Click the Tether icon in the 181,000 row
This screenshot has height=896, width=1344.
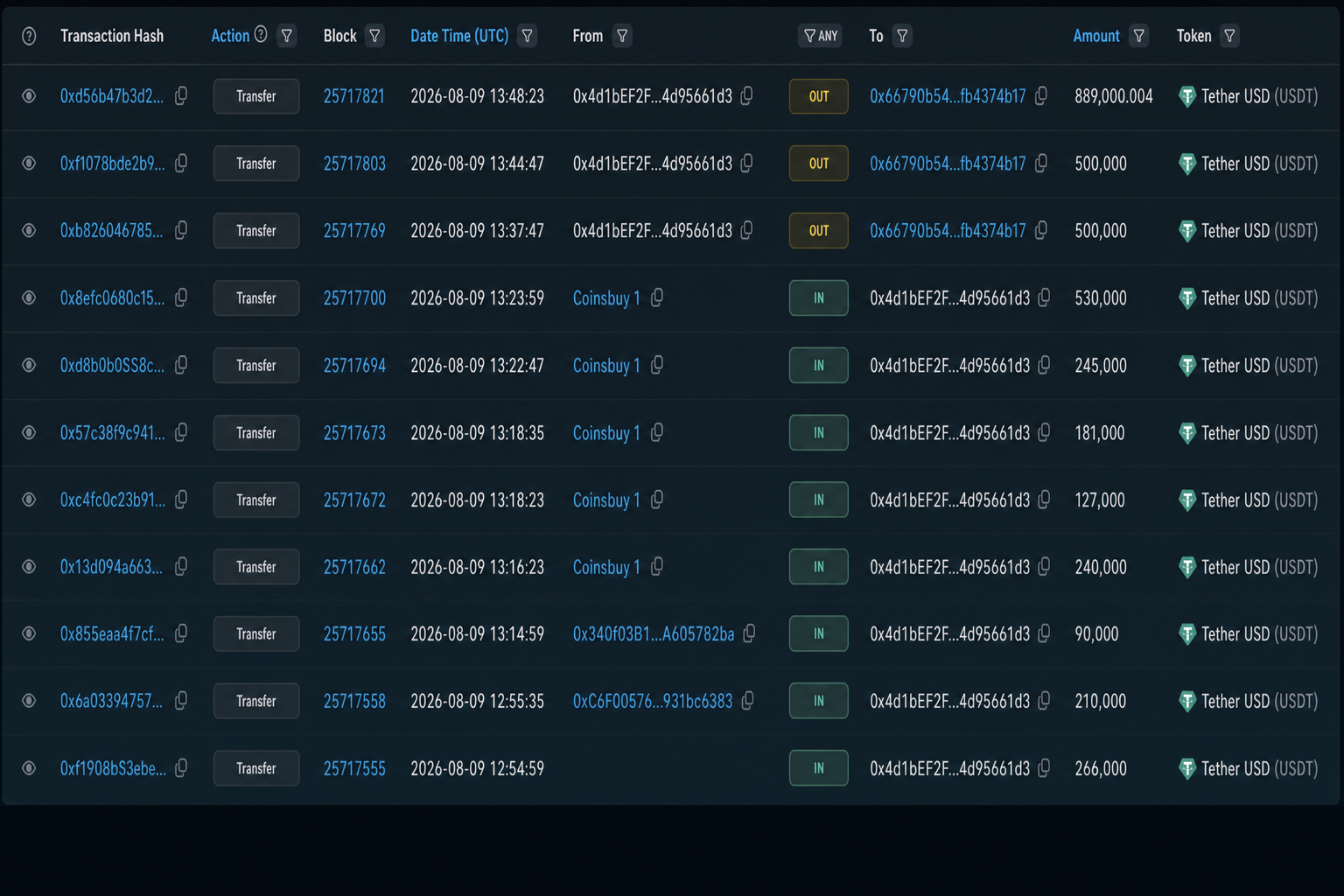point(1186,433)
